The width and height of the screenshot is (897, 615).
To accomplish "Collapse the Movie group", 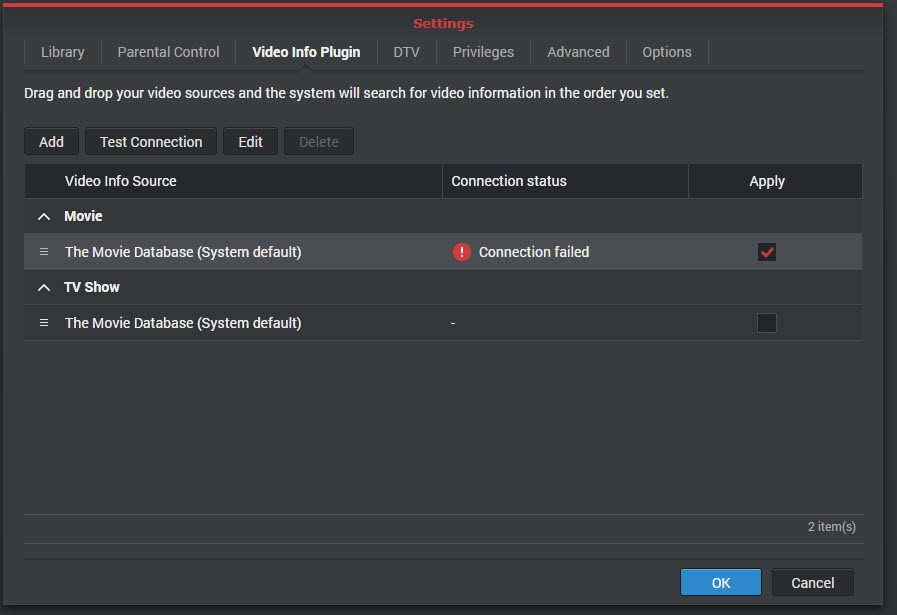I will (x=43, y=216).
